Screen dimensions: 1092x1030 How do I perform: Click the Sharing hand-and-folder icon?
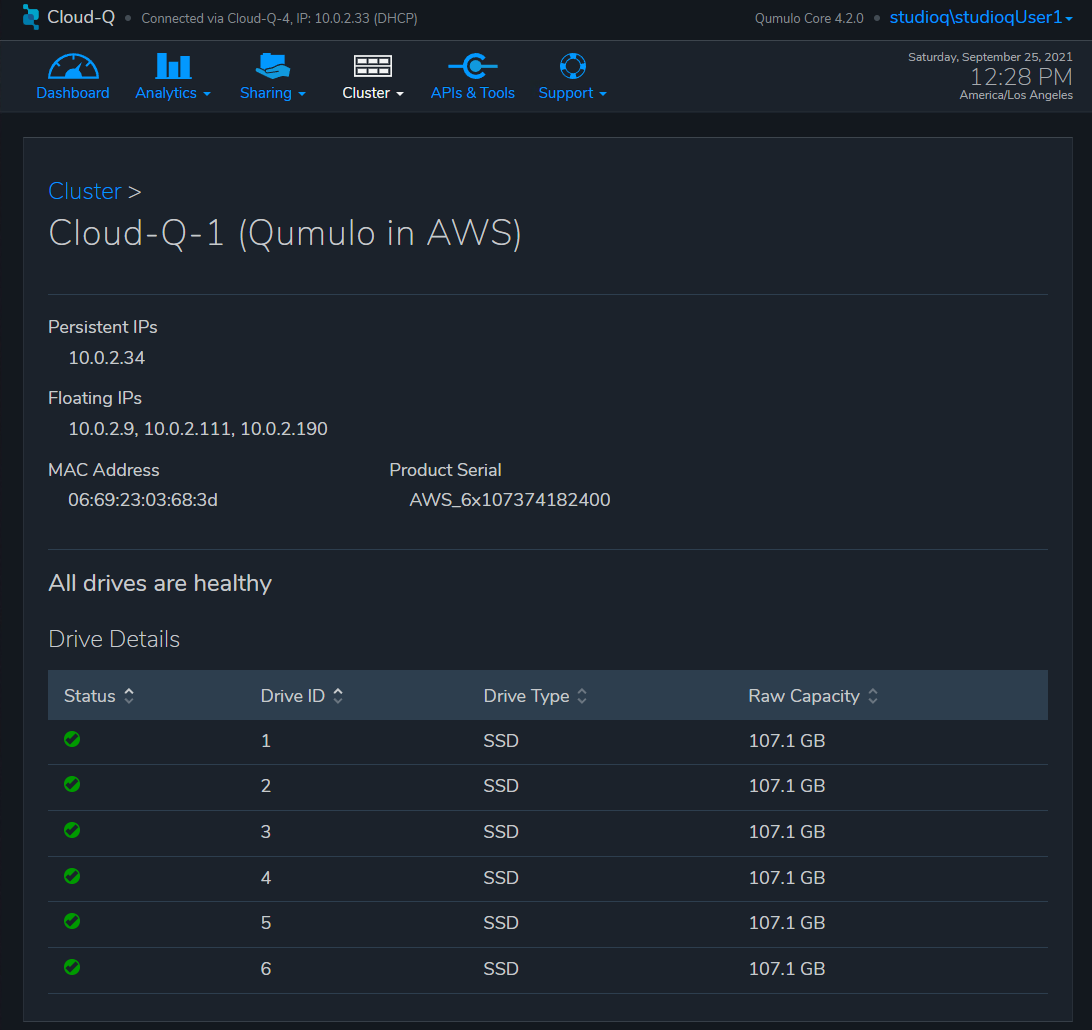coord(272,66)
